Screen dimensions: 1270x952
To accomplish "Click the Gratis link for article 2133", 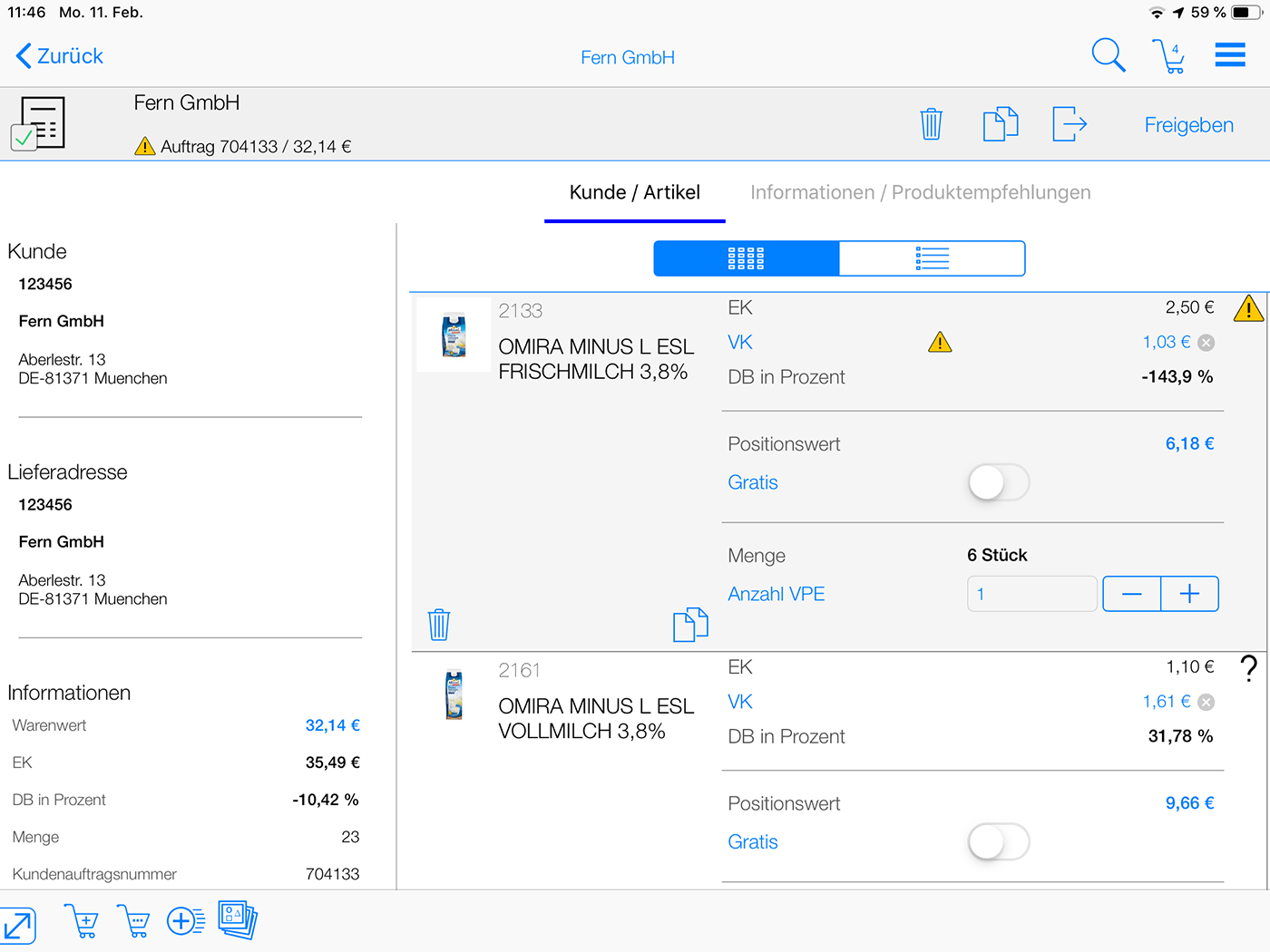I will [753, 482].
